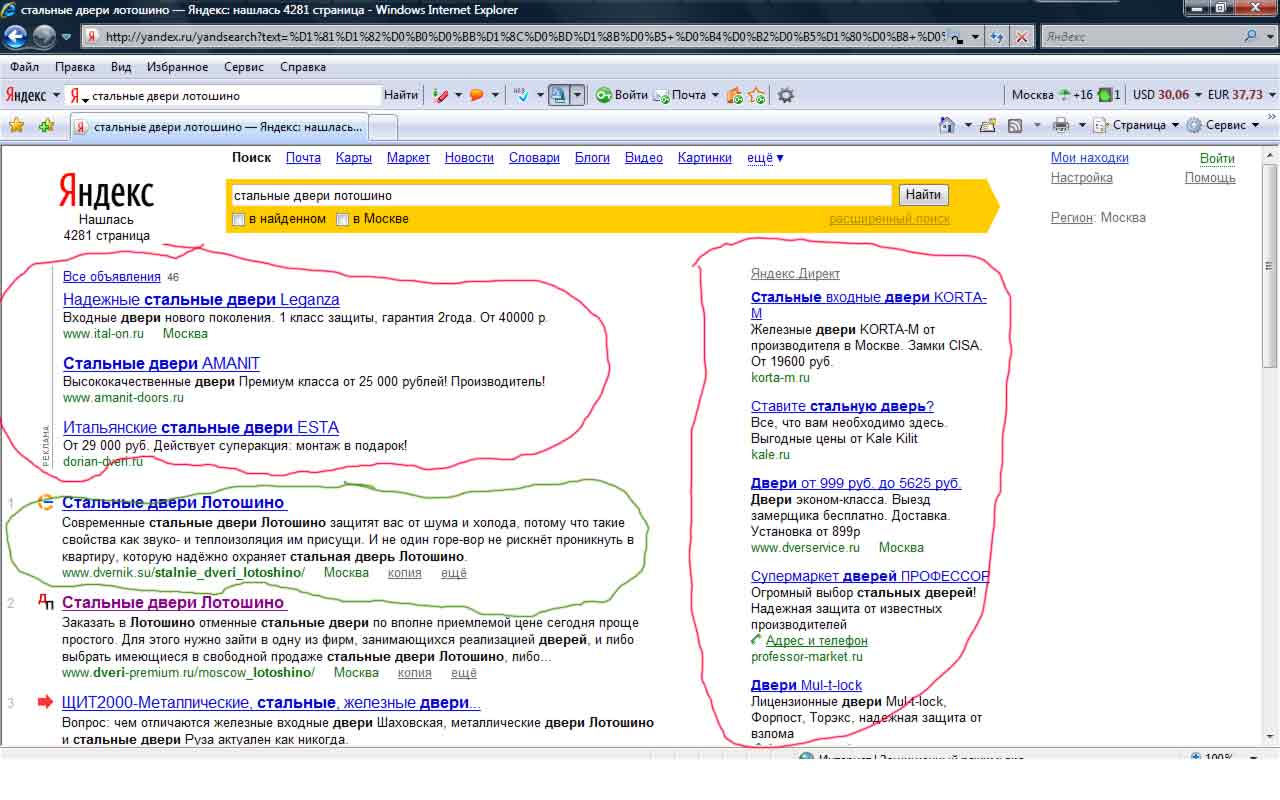Open the Карты link in top navigation
This screenshot has height=800, width=1280.
click(354, 158)
